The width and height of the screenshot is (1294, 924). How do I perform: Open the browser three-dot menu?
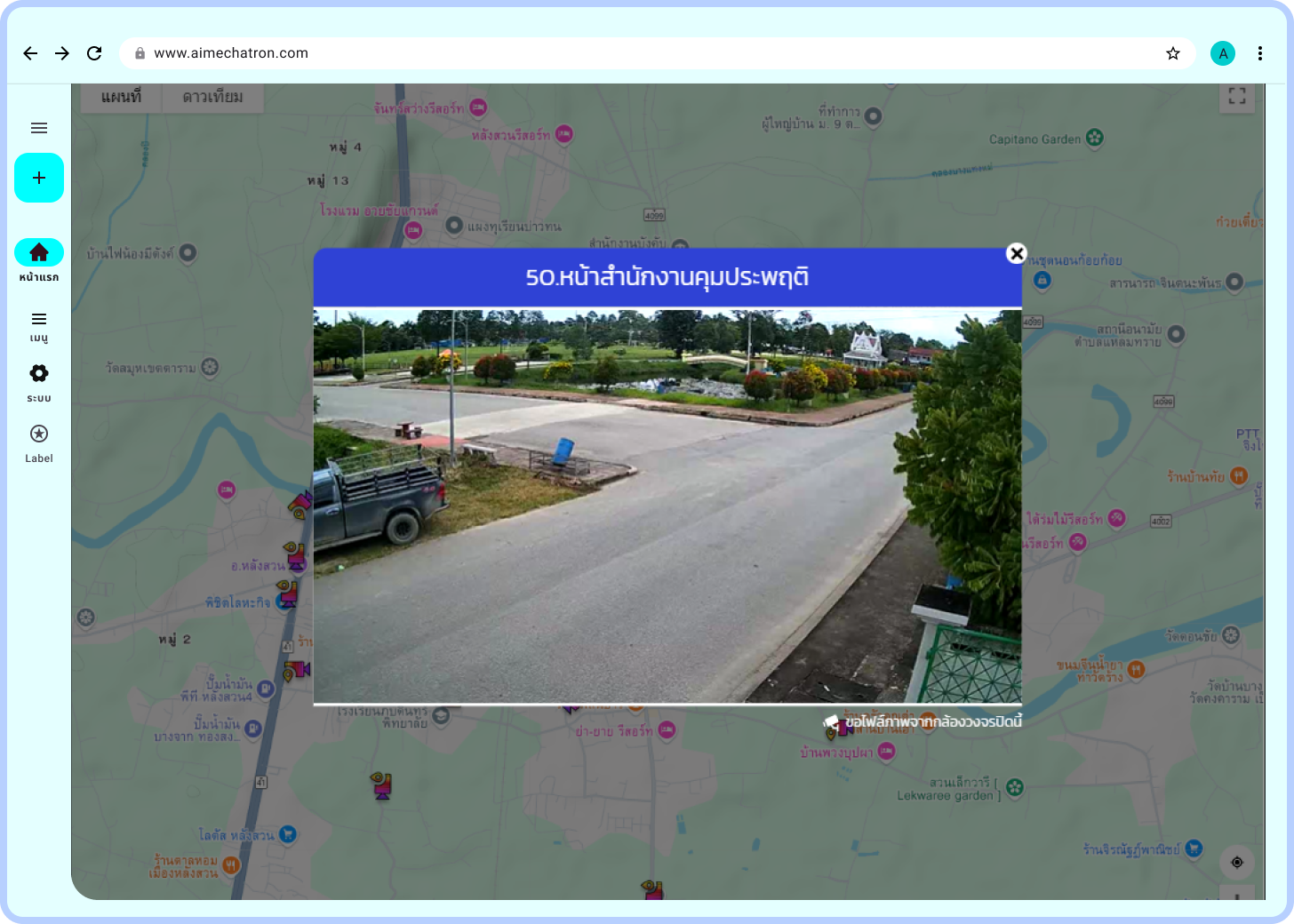(x=1260, y=53)
